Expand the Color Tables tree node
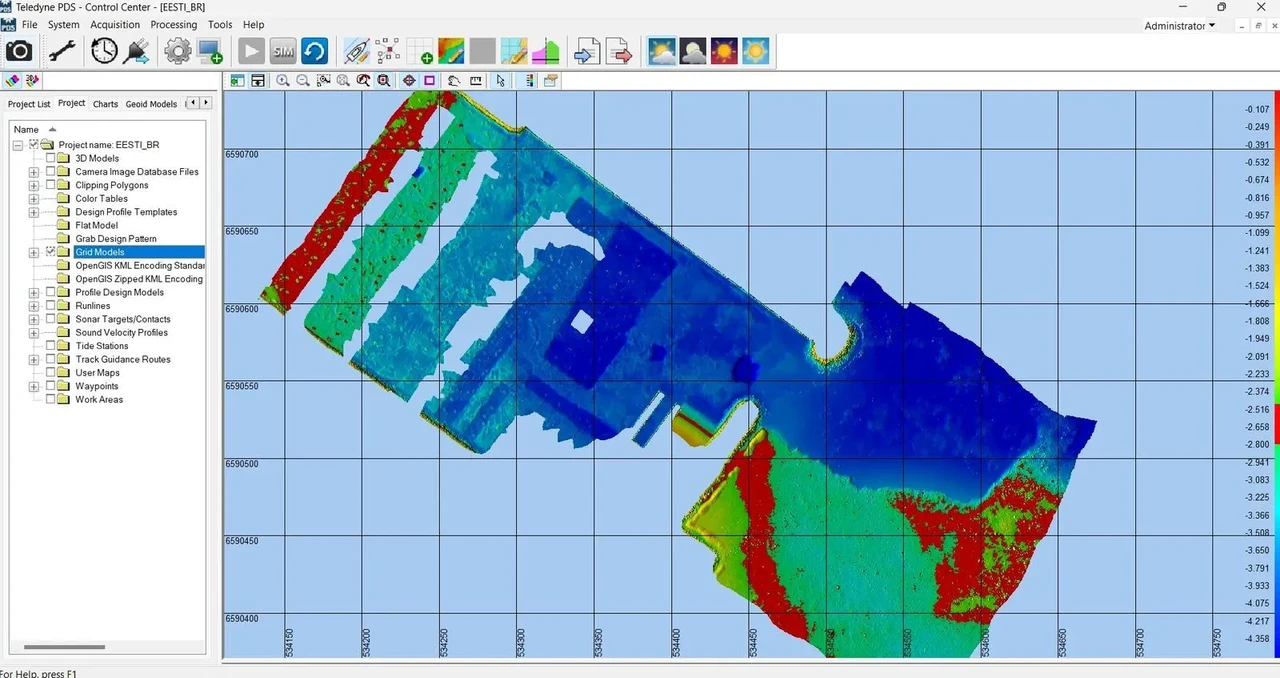1280x678 pixels. point(34,199)
